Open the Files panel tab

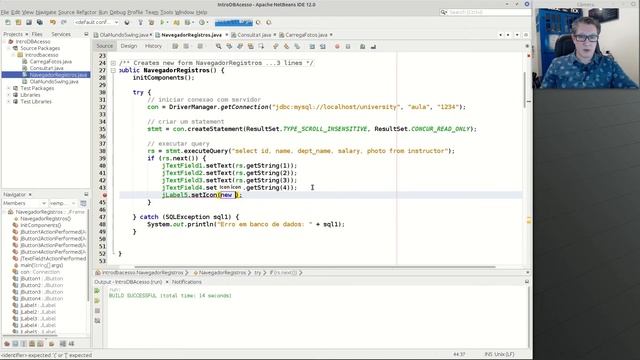pyautogui.click(x=37, y=34)
